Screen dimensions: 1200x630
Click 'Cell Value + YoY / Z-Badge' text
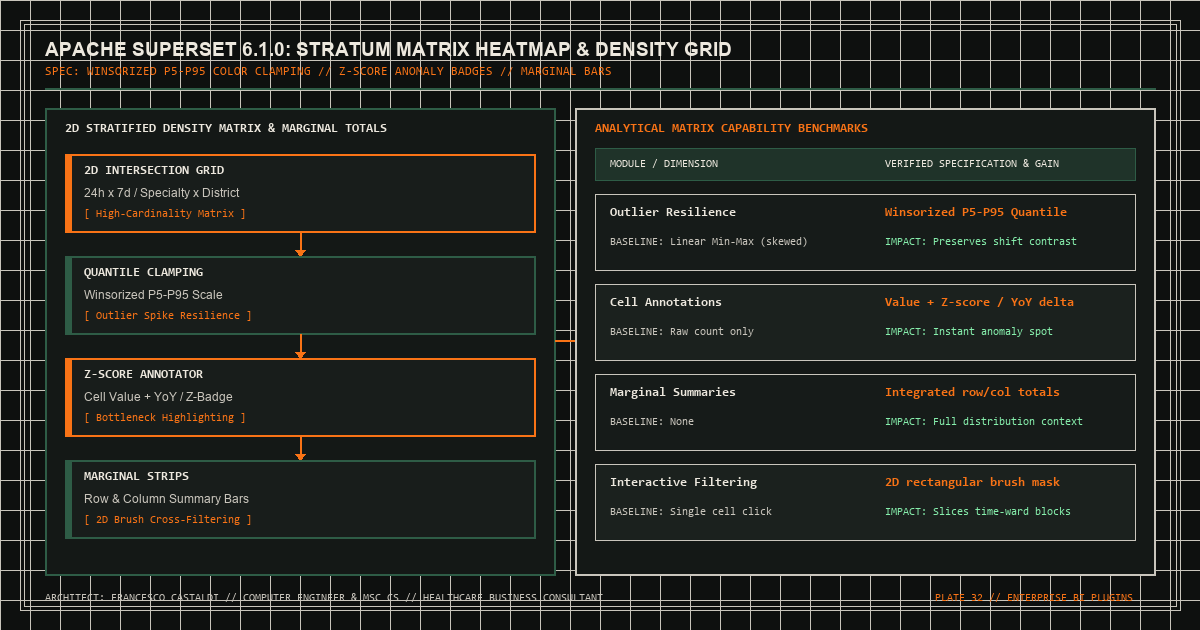[158, 397]
